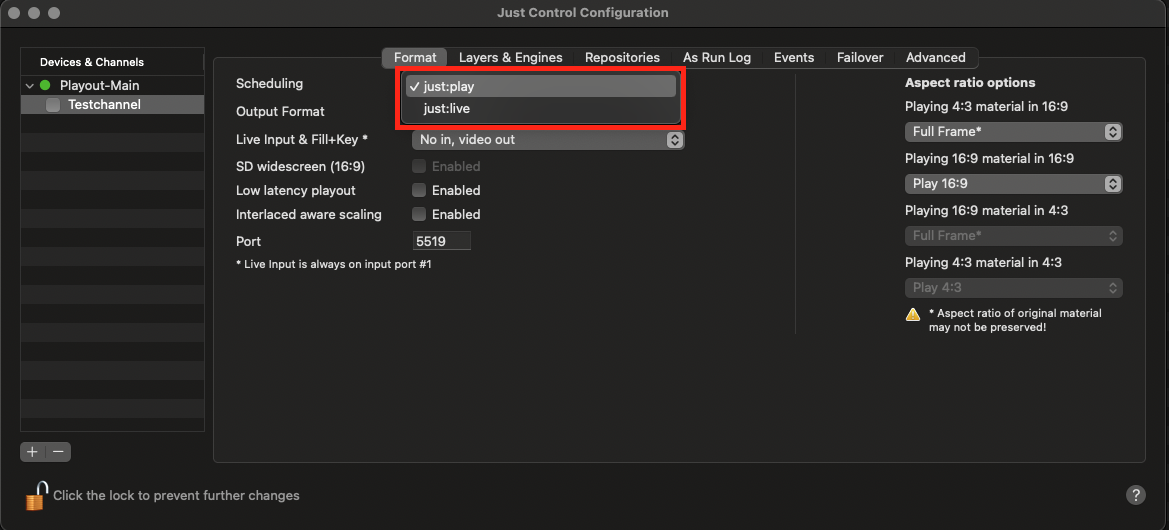
Task: Click the Aspect ratio options heading
Action: tap(970, 82)
